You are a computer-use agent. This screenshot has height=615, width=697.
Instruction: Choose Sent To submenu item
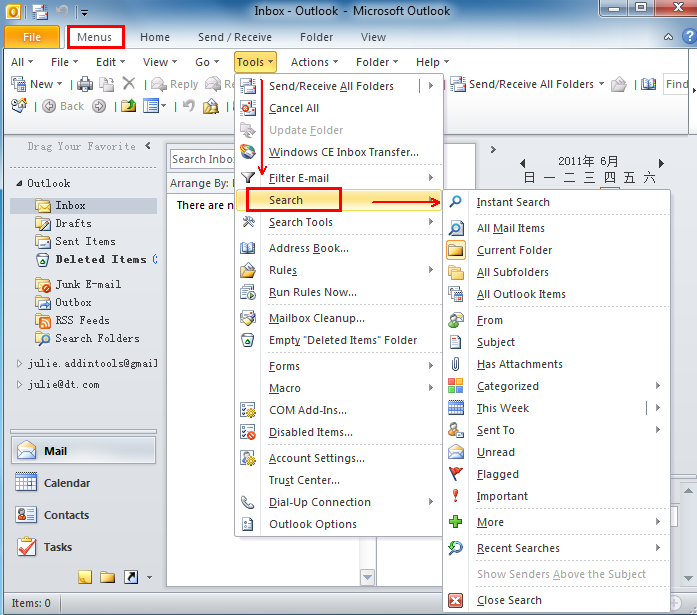557,430
